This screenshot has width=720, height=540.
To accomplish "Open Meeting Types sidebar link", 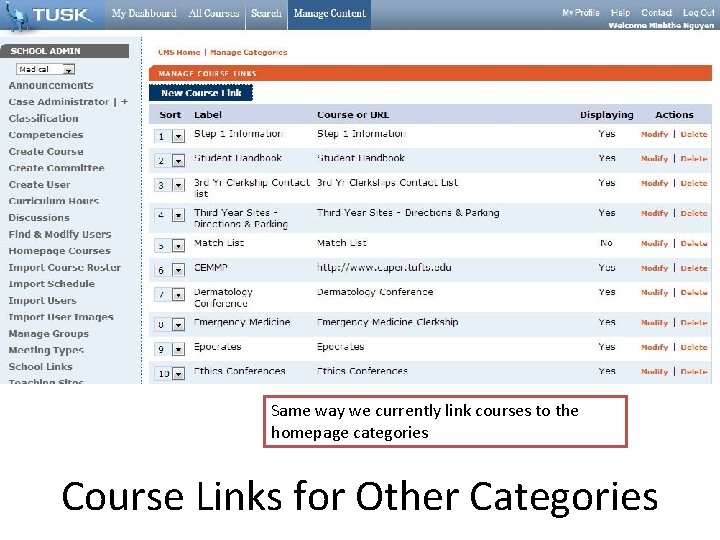I will click(x=46, y=350).
